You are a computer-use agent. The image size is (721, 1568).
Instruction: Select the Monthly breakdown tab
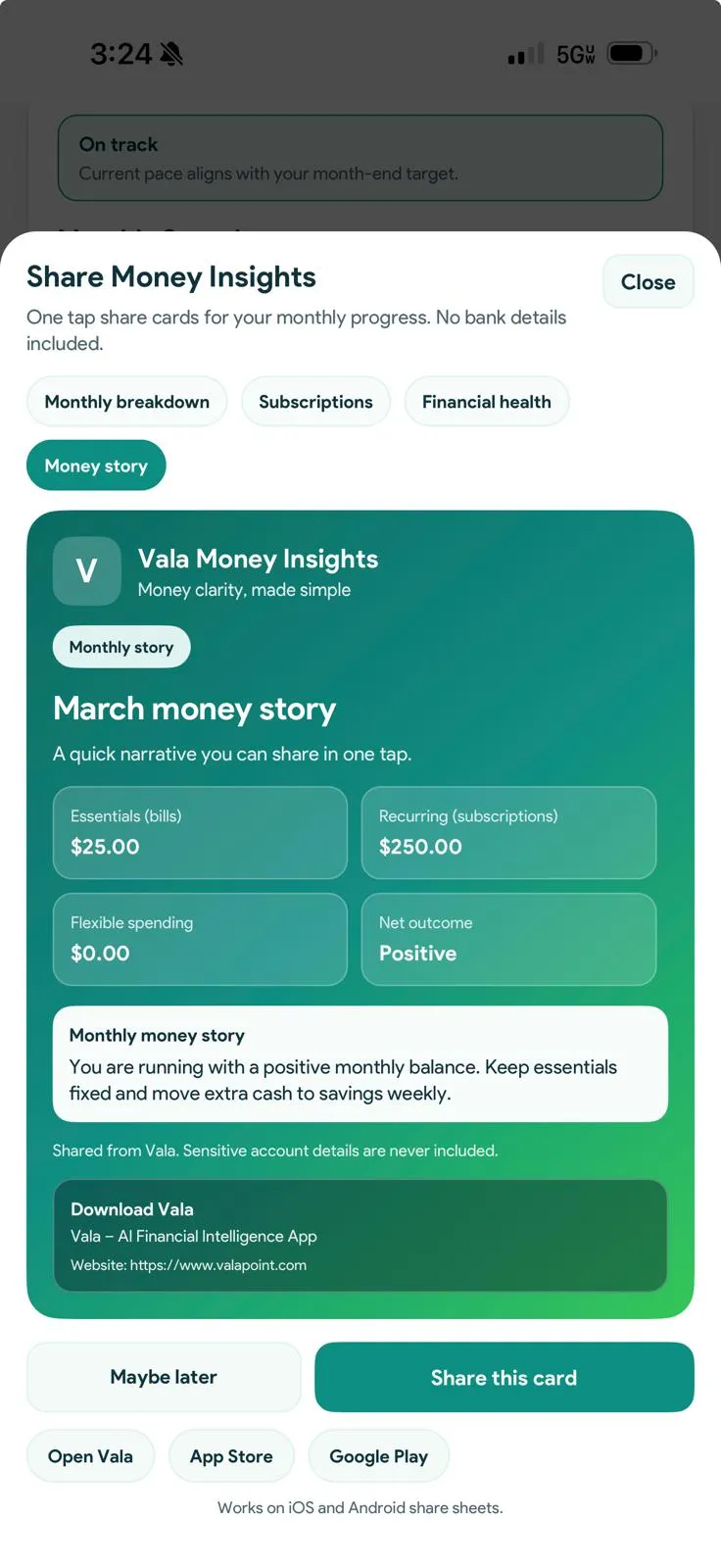[126, 402]
